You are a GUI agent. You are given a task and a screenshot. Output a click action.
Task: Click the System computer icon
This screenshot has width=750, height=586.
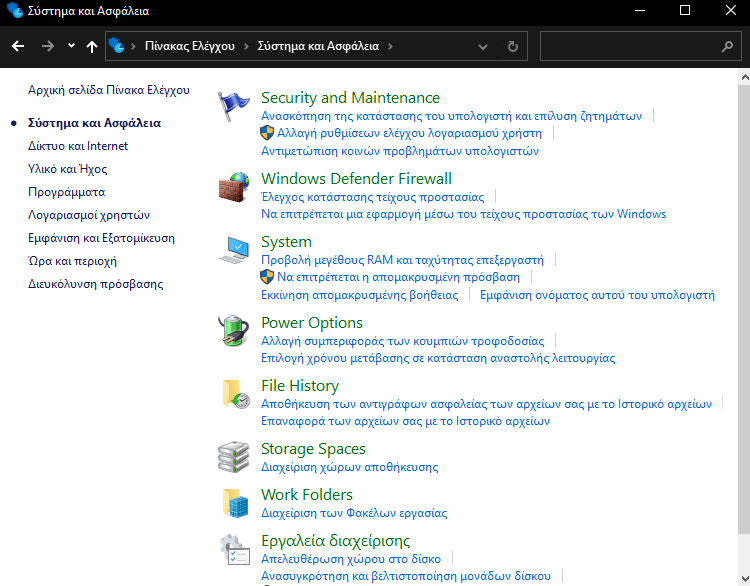coord(234,250)
